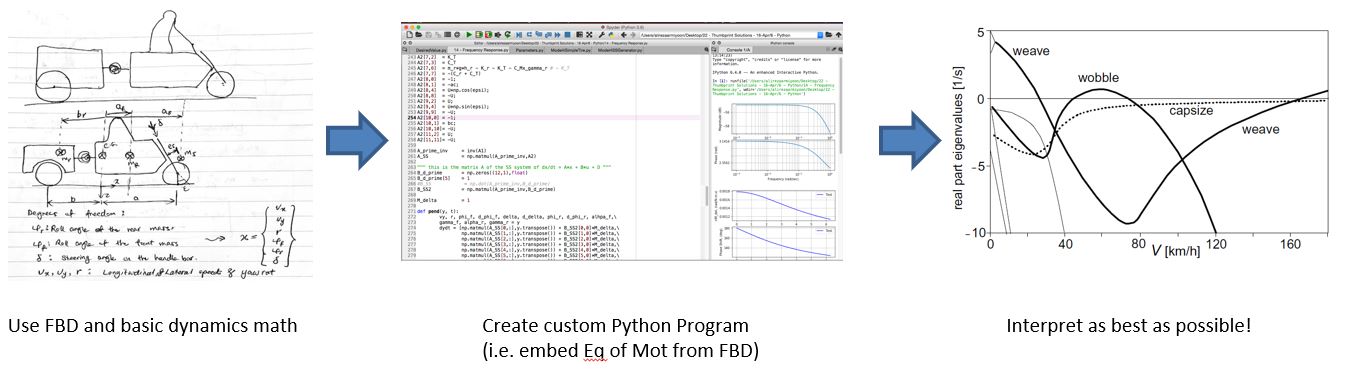Click the red Run cell and advance icon
Viewport: 1345px width, 372px height.
click(488, 35)
